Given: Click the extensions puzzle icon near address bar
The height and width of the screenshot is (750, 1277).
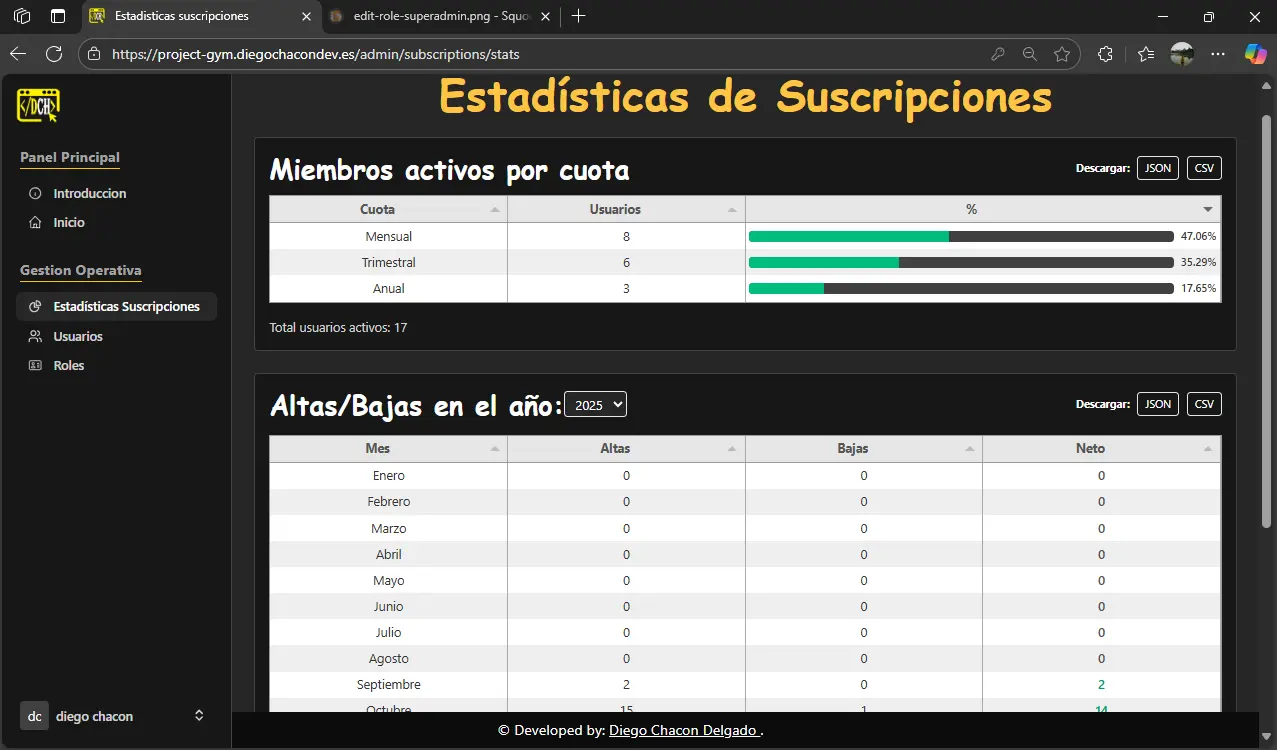Looking at the screenshot, I should (1104, 54).
